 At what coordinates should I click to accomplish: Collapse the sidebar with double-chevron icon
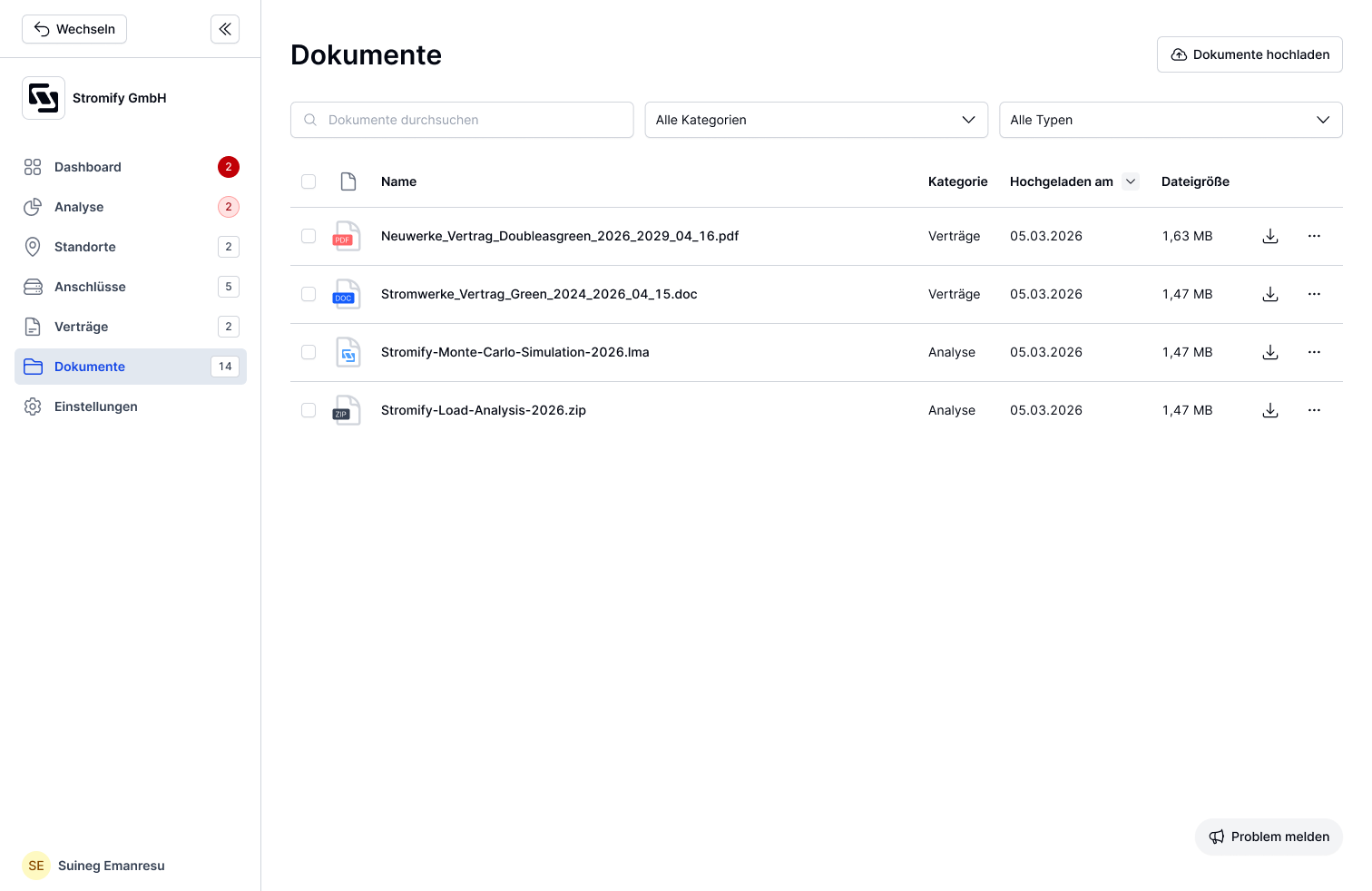225,29
